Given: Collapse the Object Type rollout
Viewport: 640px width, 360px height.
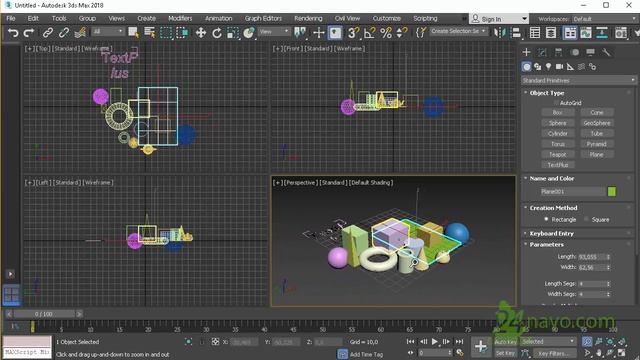Looking at the screenshot, I should point(547,93).
